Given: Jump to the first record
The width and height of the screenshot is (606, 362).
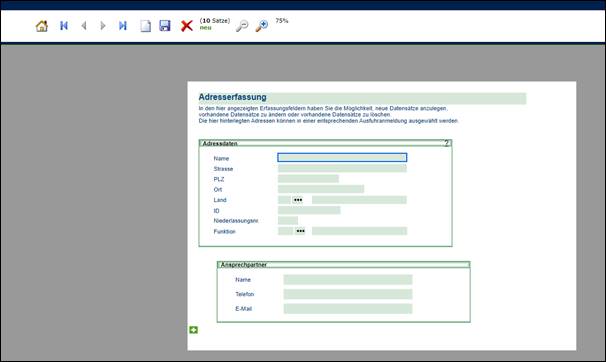Looking at the screenshot, I should click(64, 25).
